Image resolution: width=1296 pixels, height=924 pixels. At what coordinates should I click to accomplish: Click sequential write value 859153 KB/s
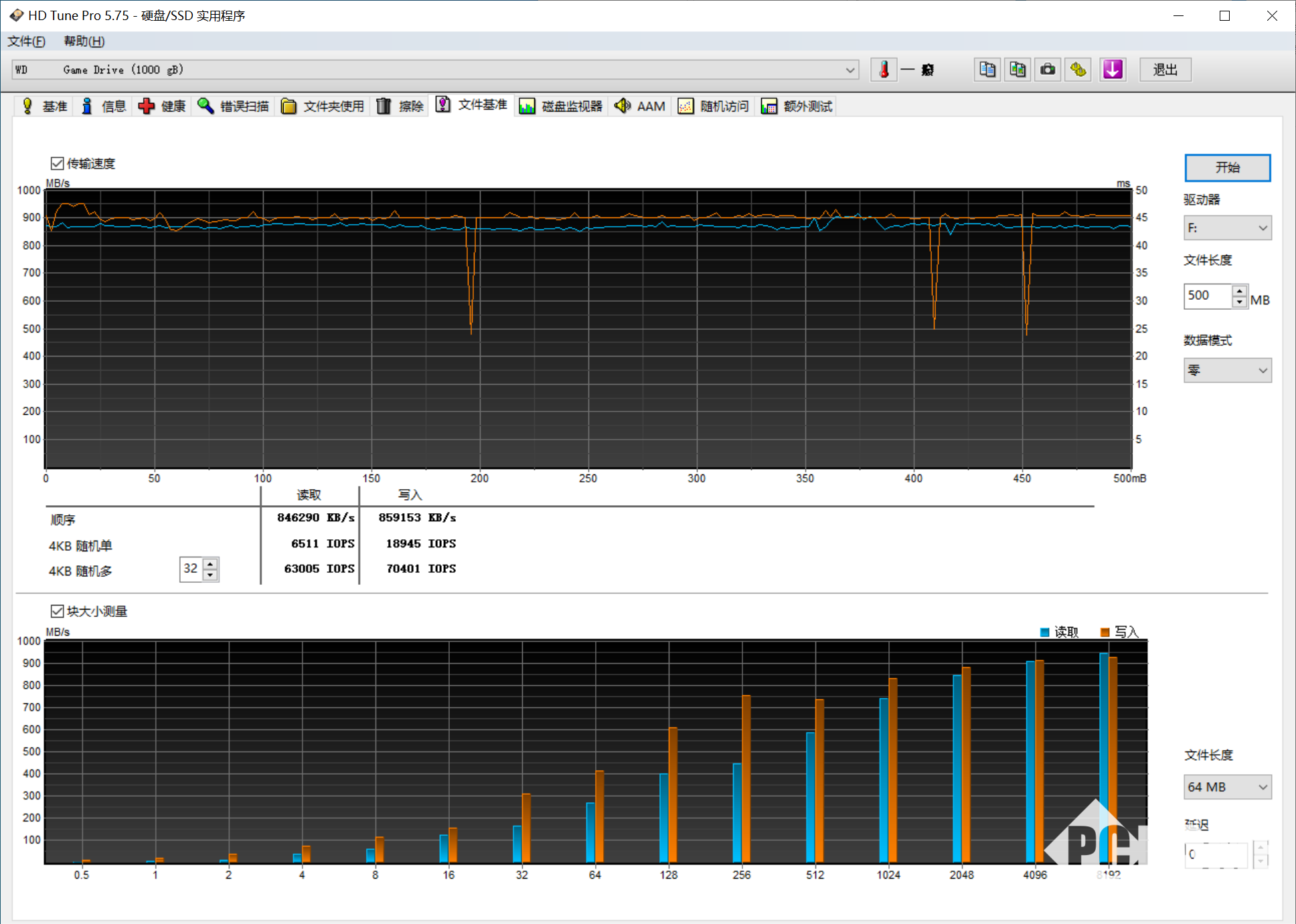click(417, 518)
